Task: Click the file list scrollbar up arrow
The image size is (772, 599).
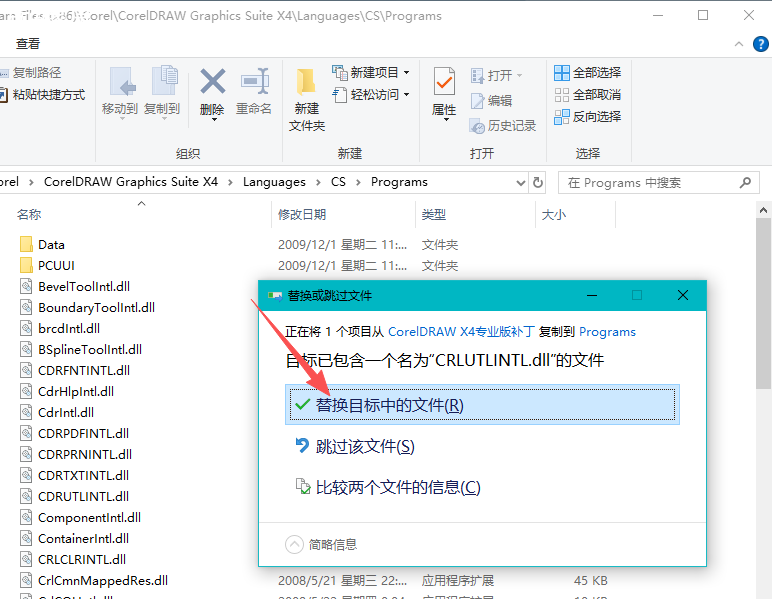Action: point(763,210)
